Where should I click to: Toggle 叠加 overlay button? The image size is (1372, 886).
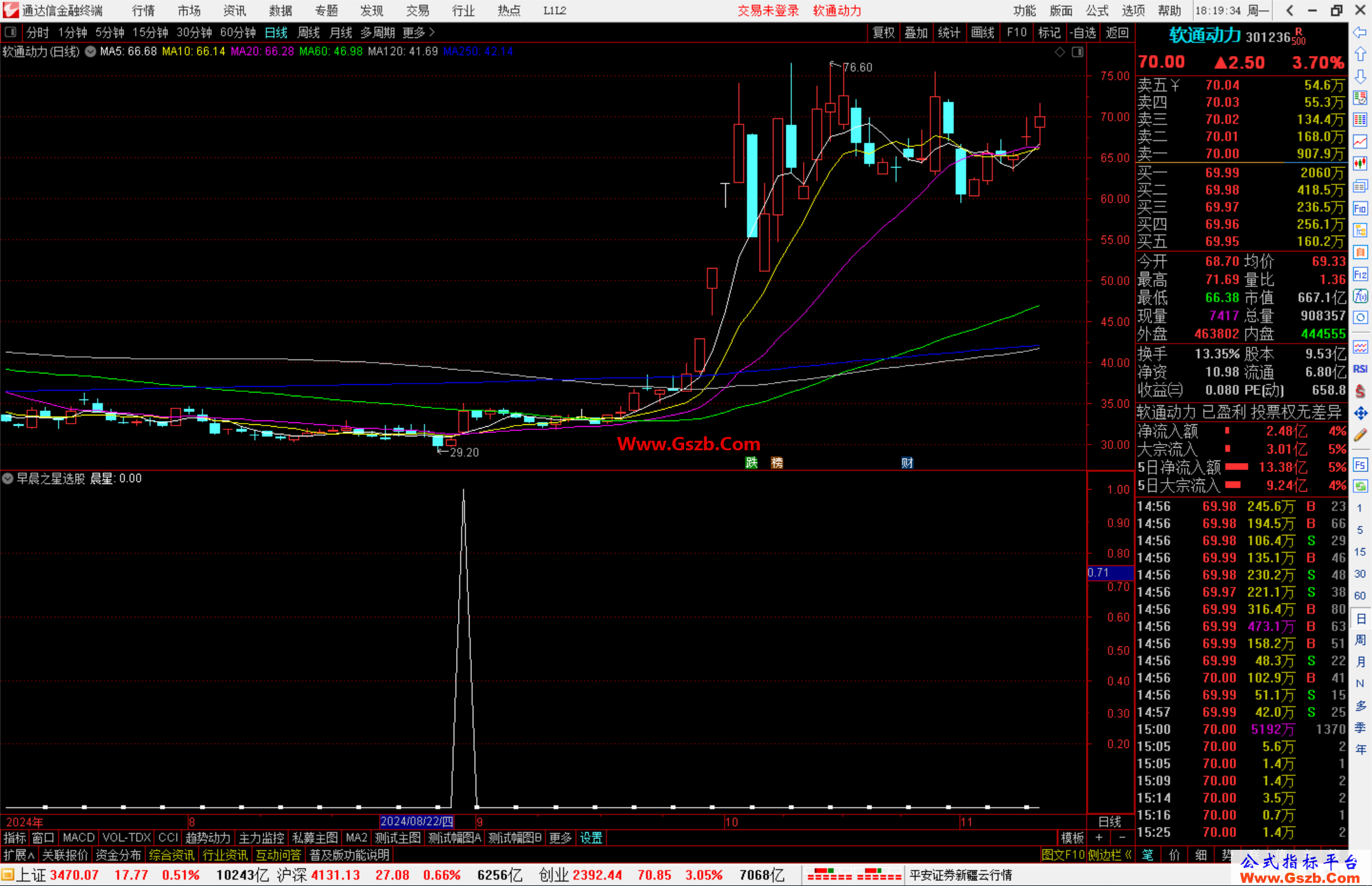point(916,32)
